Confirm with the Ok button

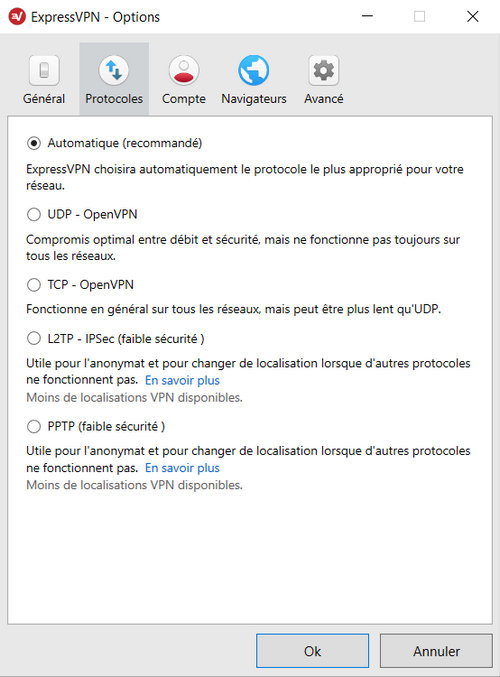pos(312,651)
